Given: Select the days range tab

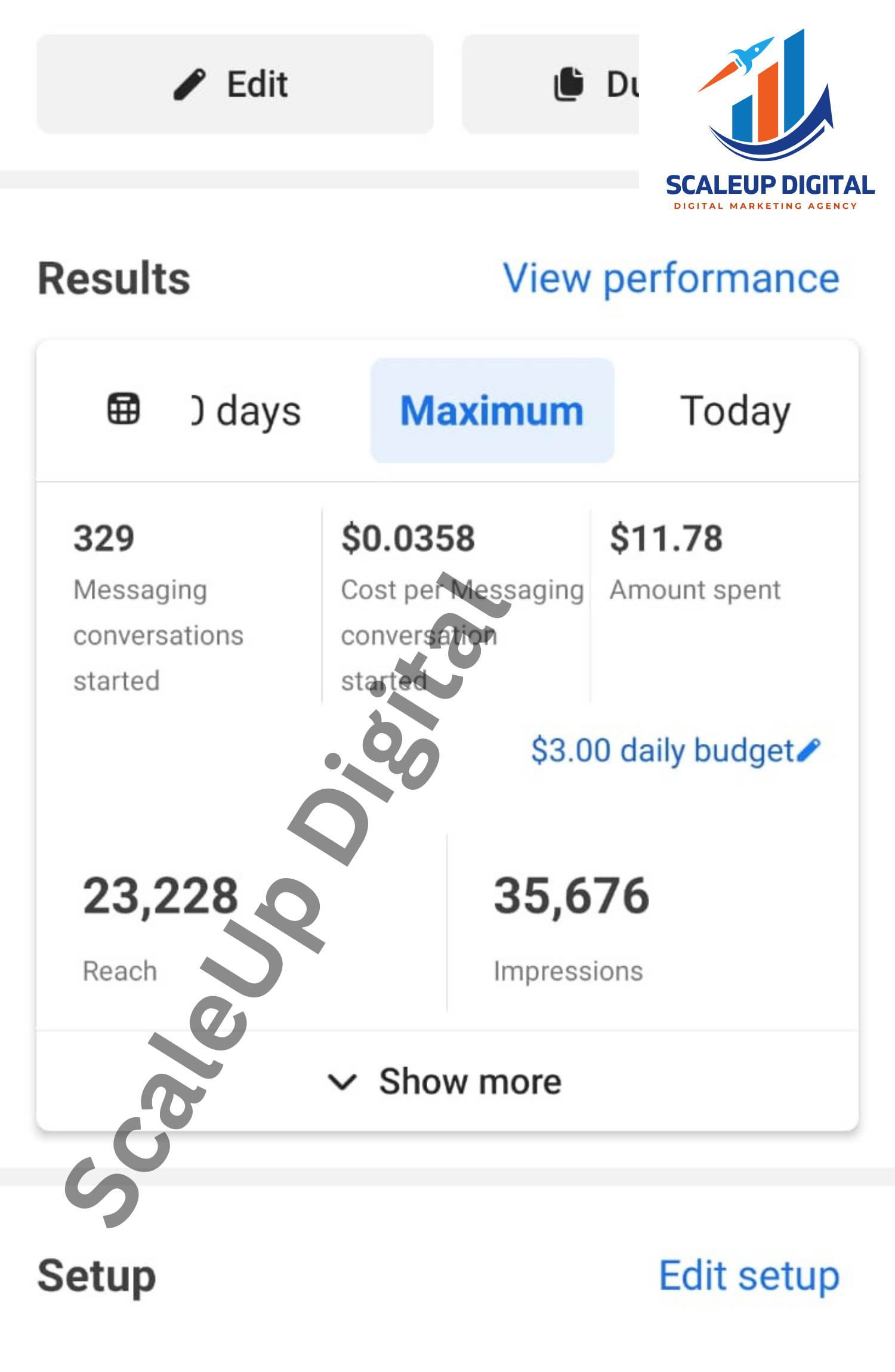Looking at the screenshot, I should coord(247,410).
